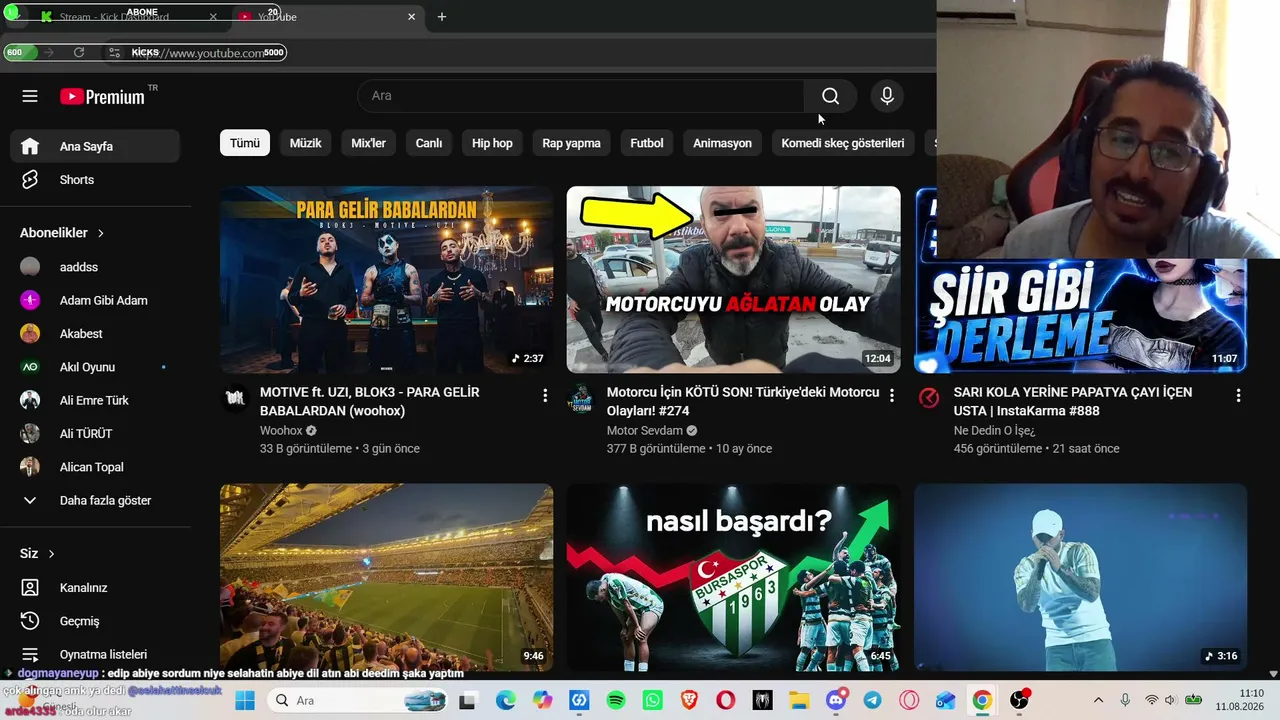Filter the feed by Hip hop
Viewport: 1280px width, 720px height.
pyautogui.click(x=492, y=143)
